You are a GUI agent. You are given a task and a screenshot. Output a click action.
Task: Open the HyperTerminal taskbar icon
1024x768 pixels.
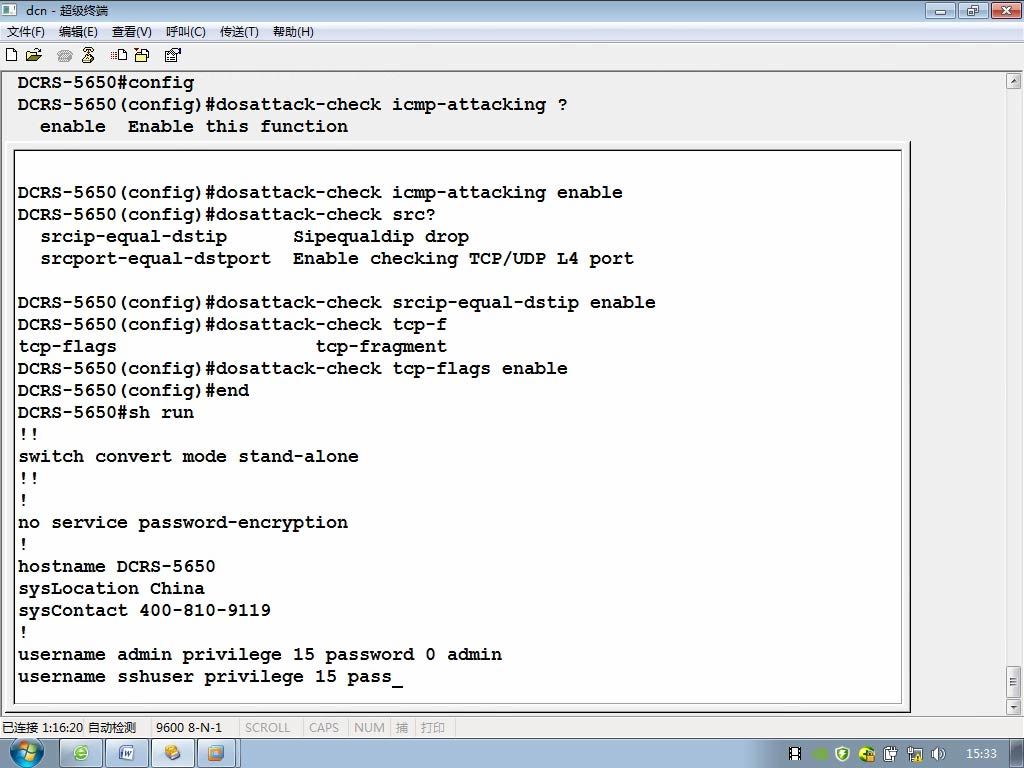point(172,753)
